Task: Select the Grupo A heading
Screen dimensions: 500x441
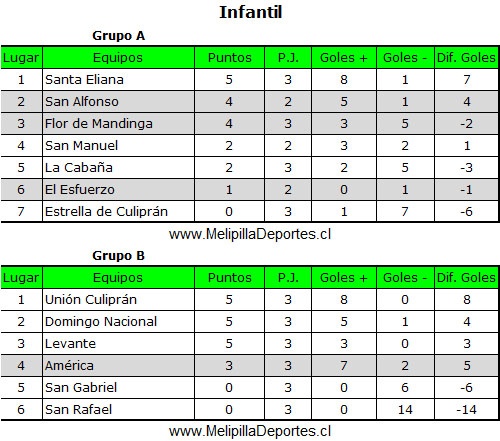Action: tap(118, 36)
